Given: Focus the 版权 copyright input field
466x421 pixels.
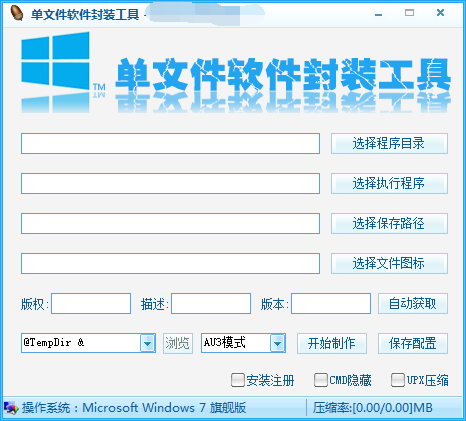Looking at the screenshot, I should [x=91, y=303].
